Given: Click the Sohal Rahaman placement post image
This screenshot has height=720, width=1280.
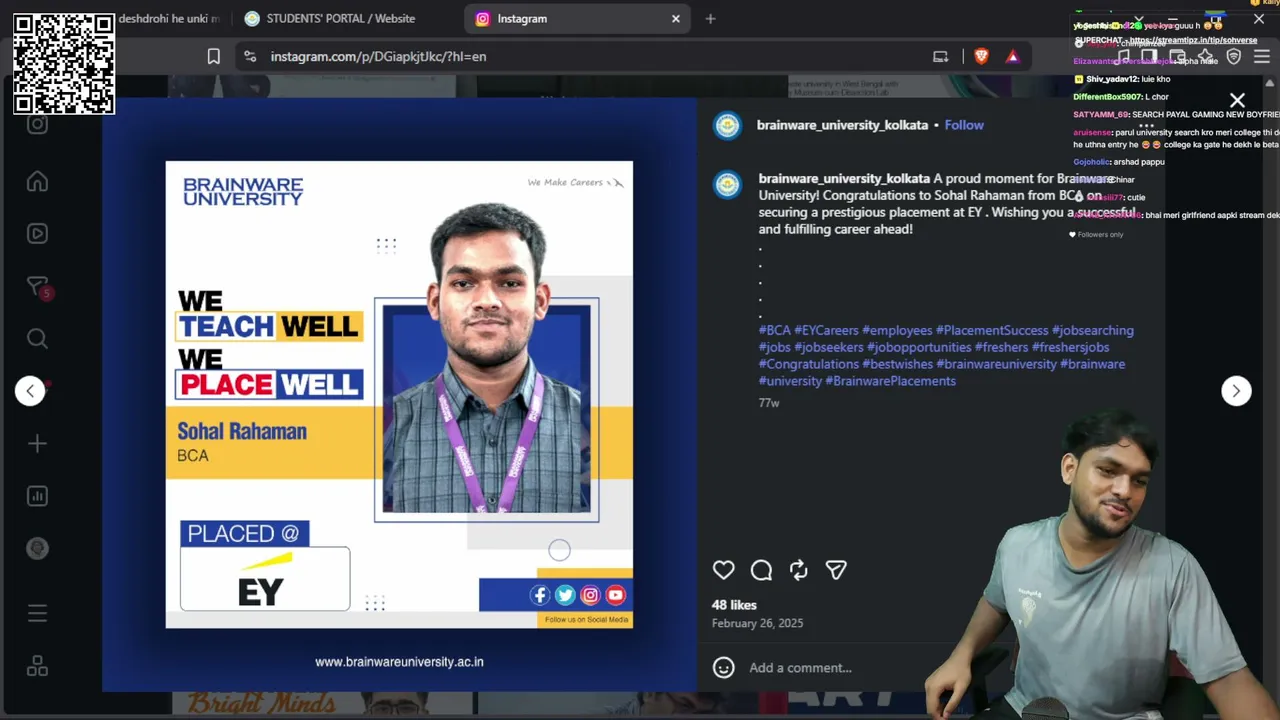Looking at the screenshot, I should 399,394.
